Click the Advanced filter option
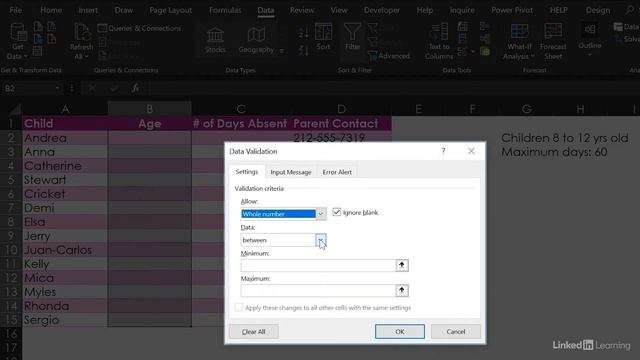640x360 pixels. 389,56
